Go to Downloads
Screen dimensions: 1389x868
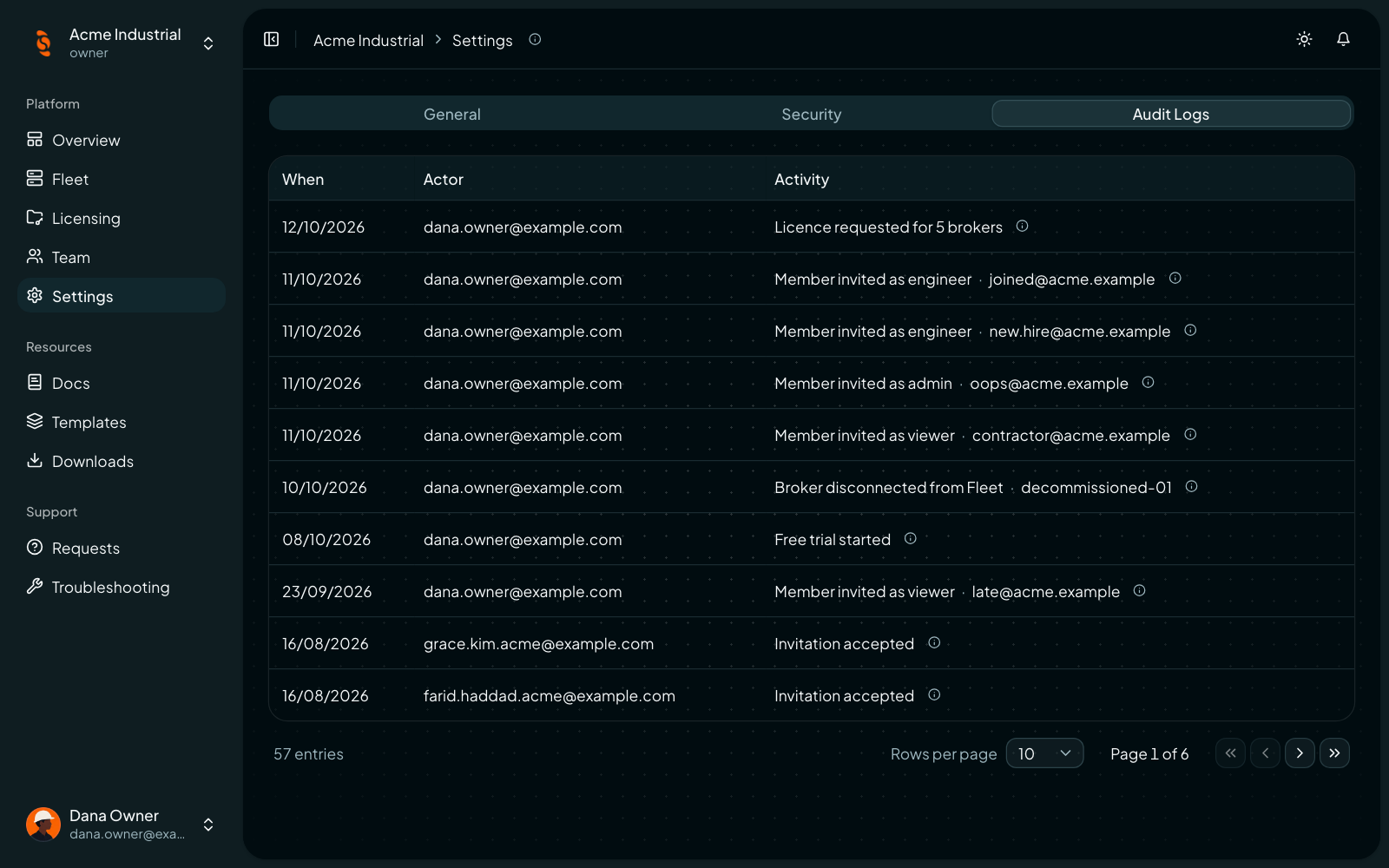tap(122, 461)
